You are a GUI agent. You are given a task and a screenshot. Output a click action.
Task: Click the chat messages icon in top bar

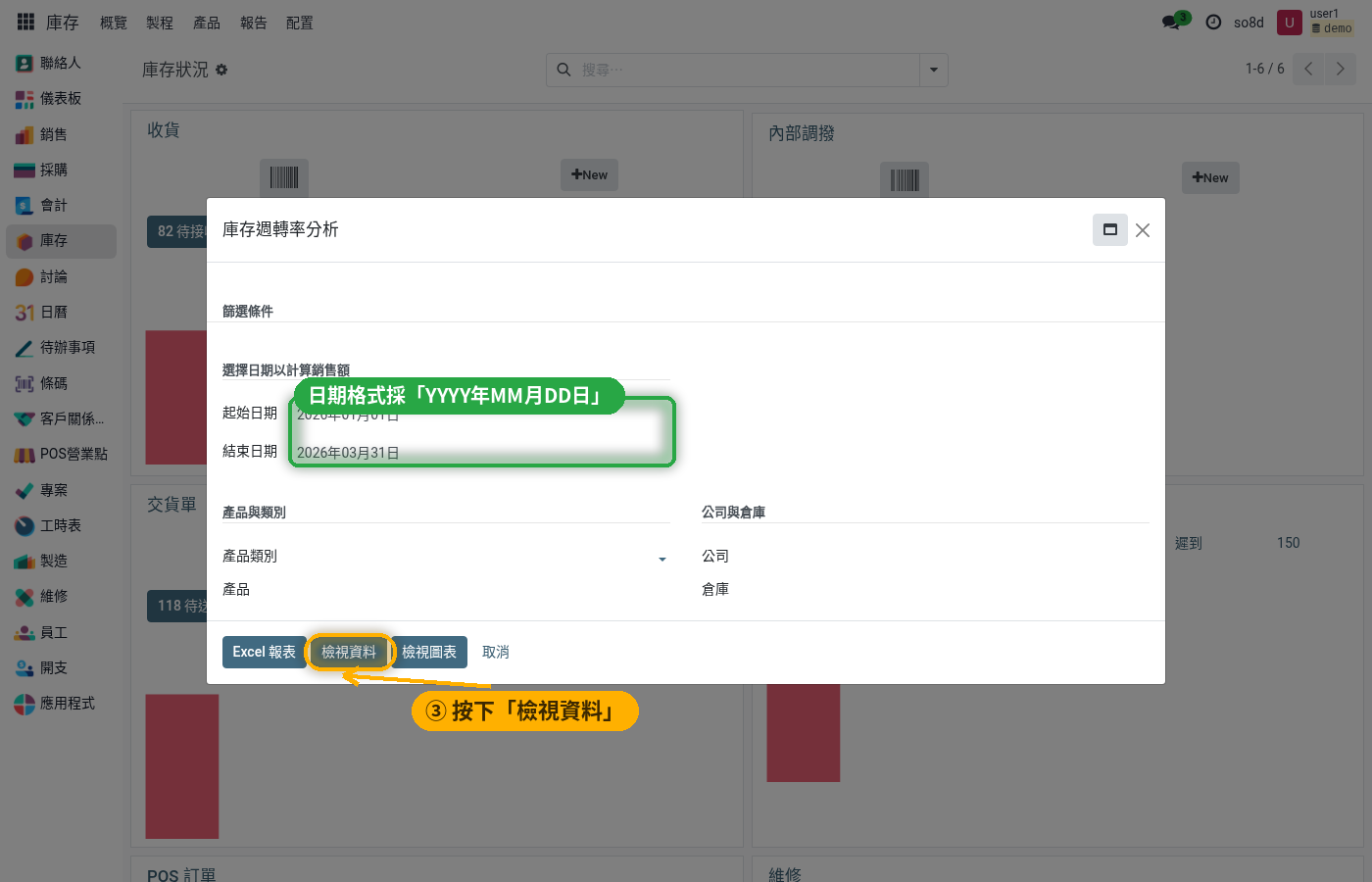(x=1171, y=22)
